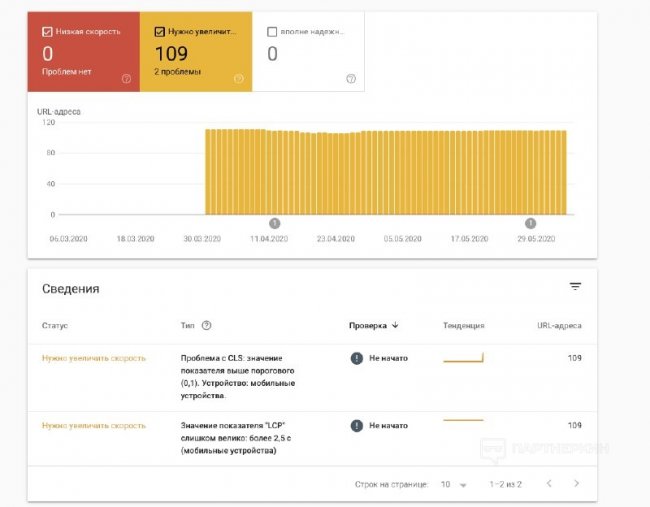650x507 pixels.
Task: Go to previous page with left chevron
Action: click(548, 484)
